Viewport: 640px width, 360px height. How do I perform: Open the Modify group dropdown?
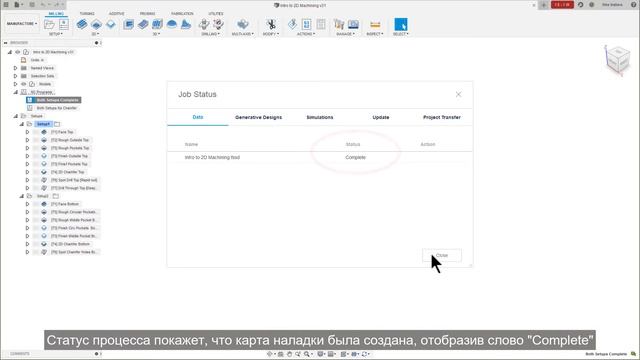[271, 34]
